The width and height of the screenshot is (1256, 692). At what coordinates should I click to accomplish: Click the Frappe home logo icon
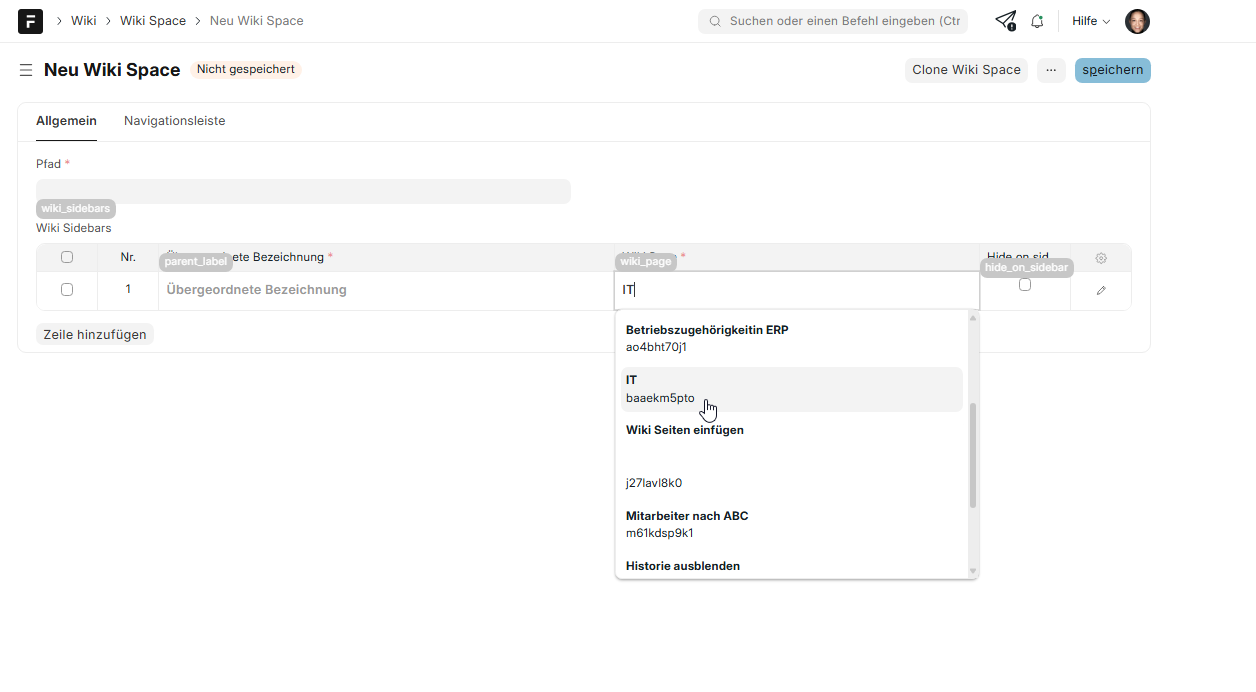pyautogui.click(x=30, y=21)
